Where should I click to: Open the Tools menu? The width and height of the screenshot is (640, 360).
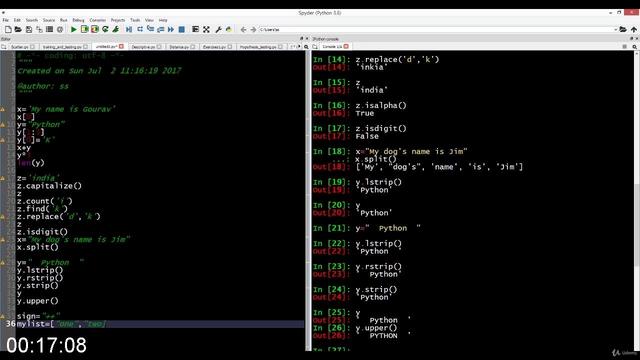(x=135, y=20)
